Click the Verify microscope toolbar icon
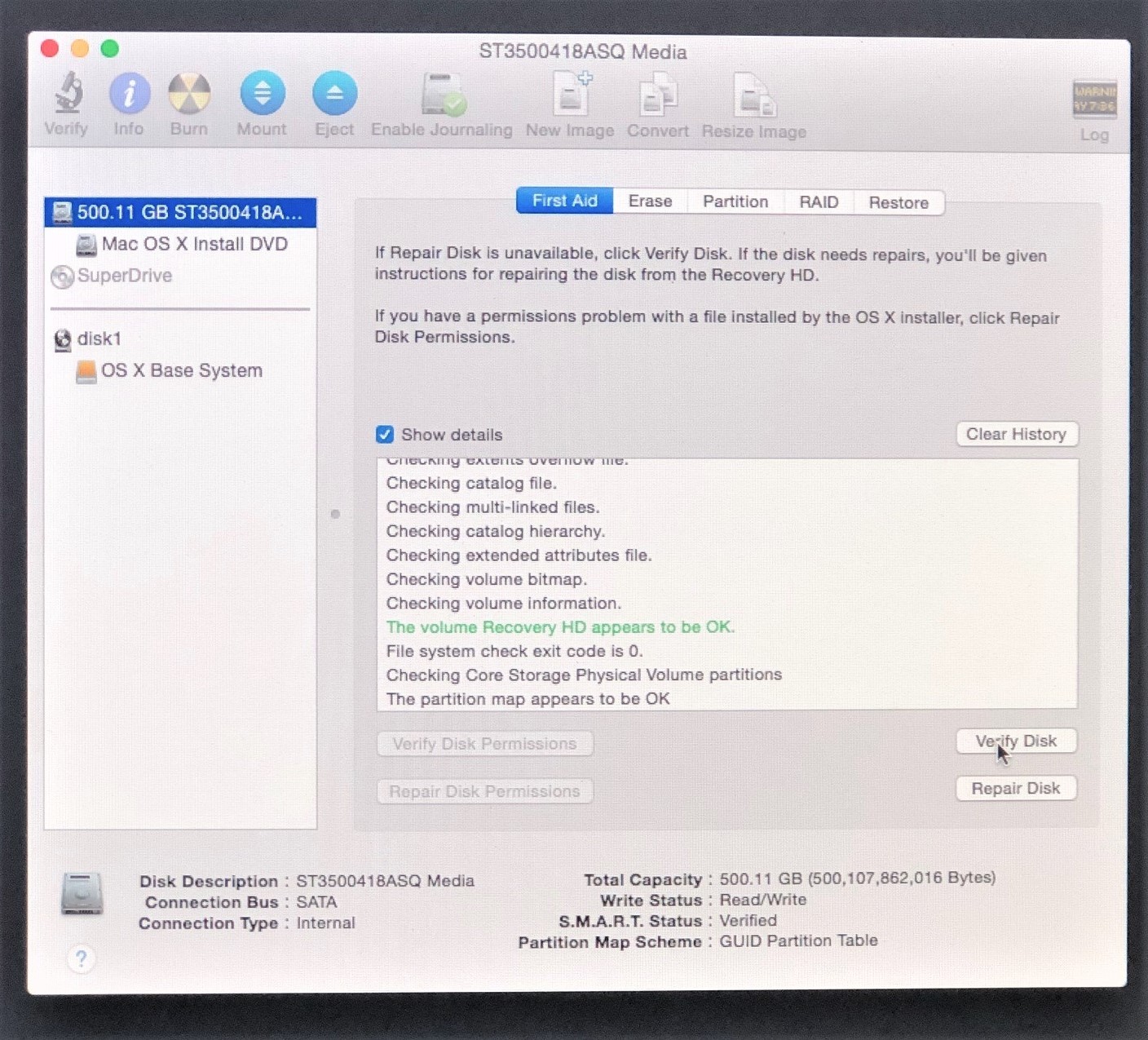The width and height of the screenshot is (1148, 1040). 68,92
